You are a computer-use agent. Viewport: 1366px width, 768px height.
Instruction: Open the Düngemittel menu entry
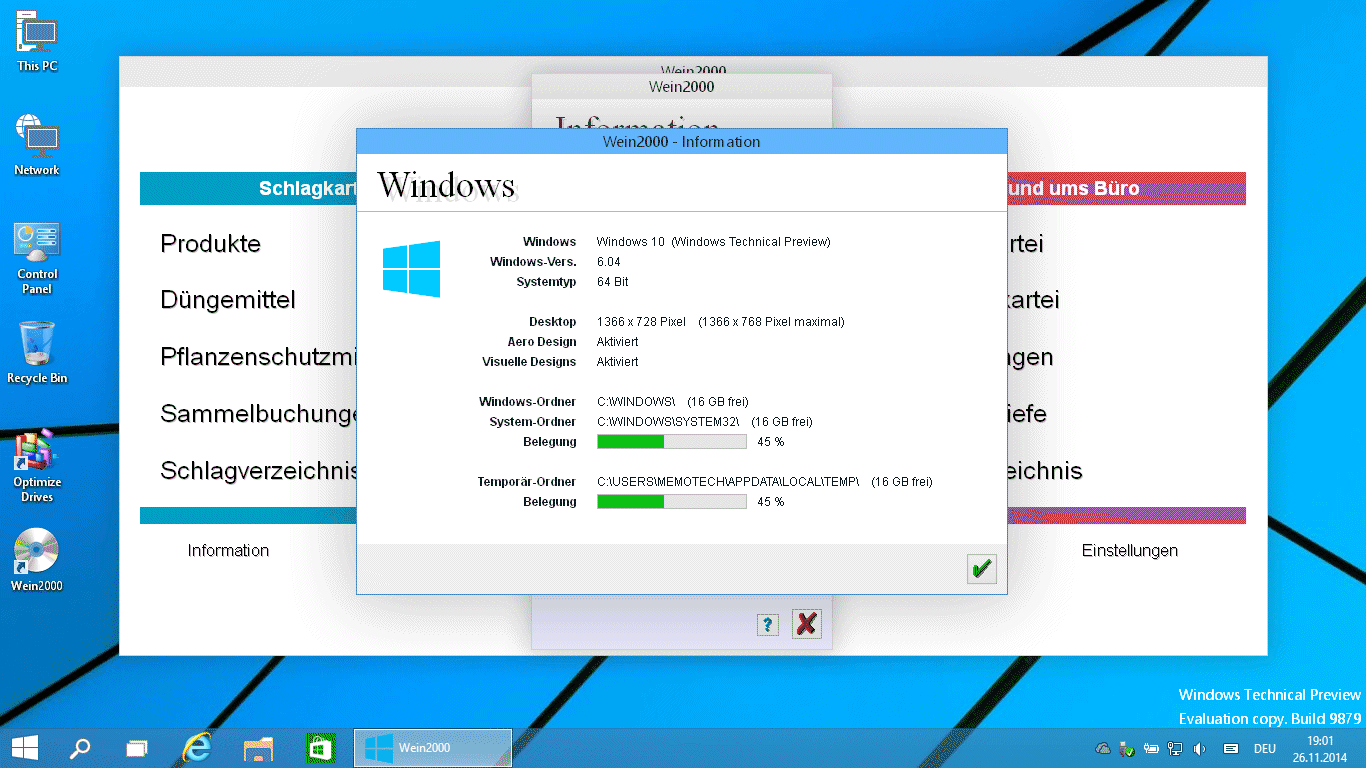(227, 300)
